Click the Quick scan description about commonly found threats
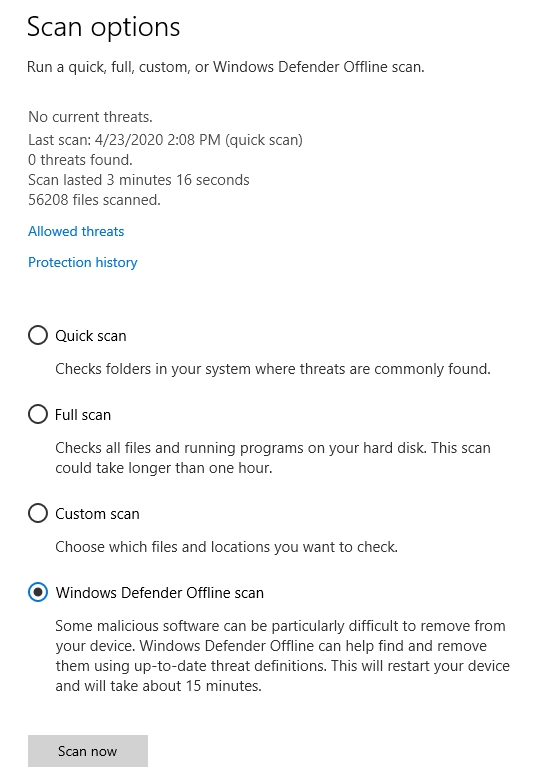This screenshot has width=557, height=784. tap(273, 369)
